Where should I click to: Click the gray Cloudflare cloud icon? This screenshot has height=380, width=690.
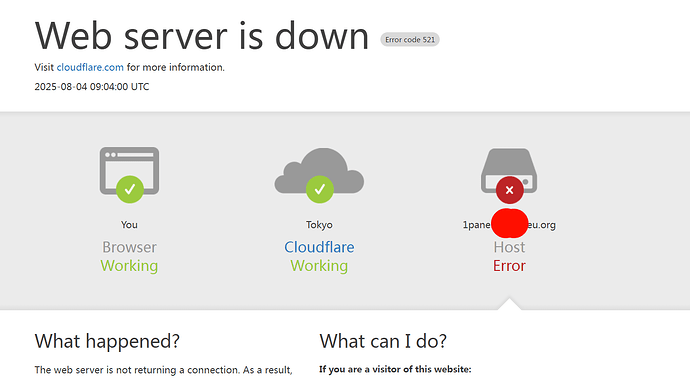point(319,171)
